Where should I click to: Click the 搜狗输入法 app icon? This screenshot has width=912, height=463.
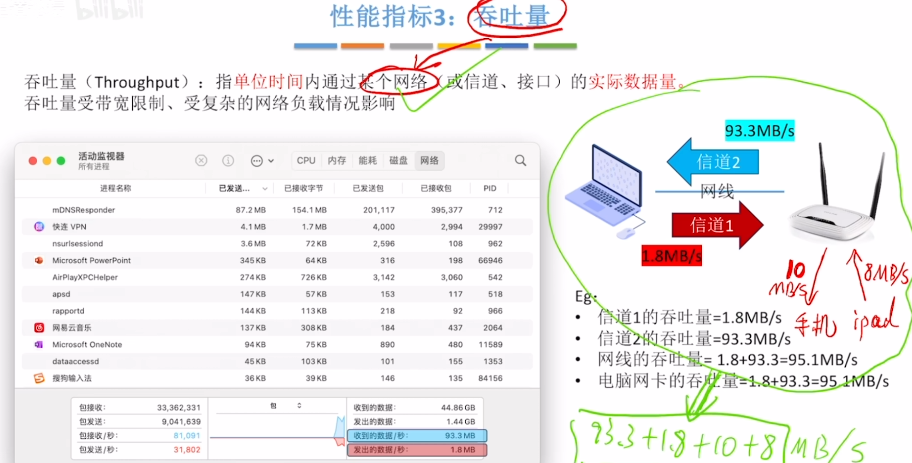point(39,378)
